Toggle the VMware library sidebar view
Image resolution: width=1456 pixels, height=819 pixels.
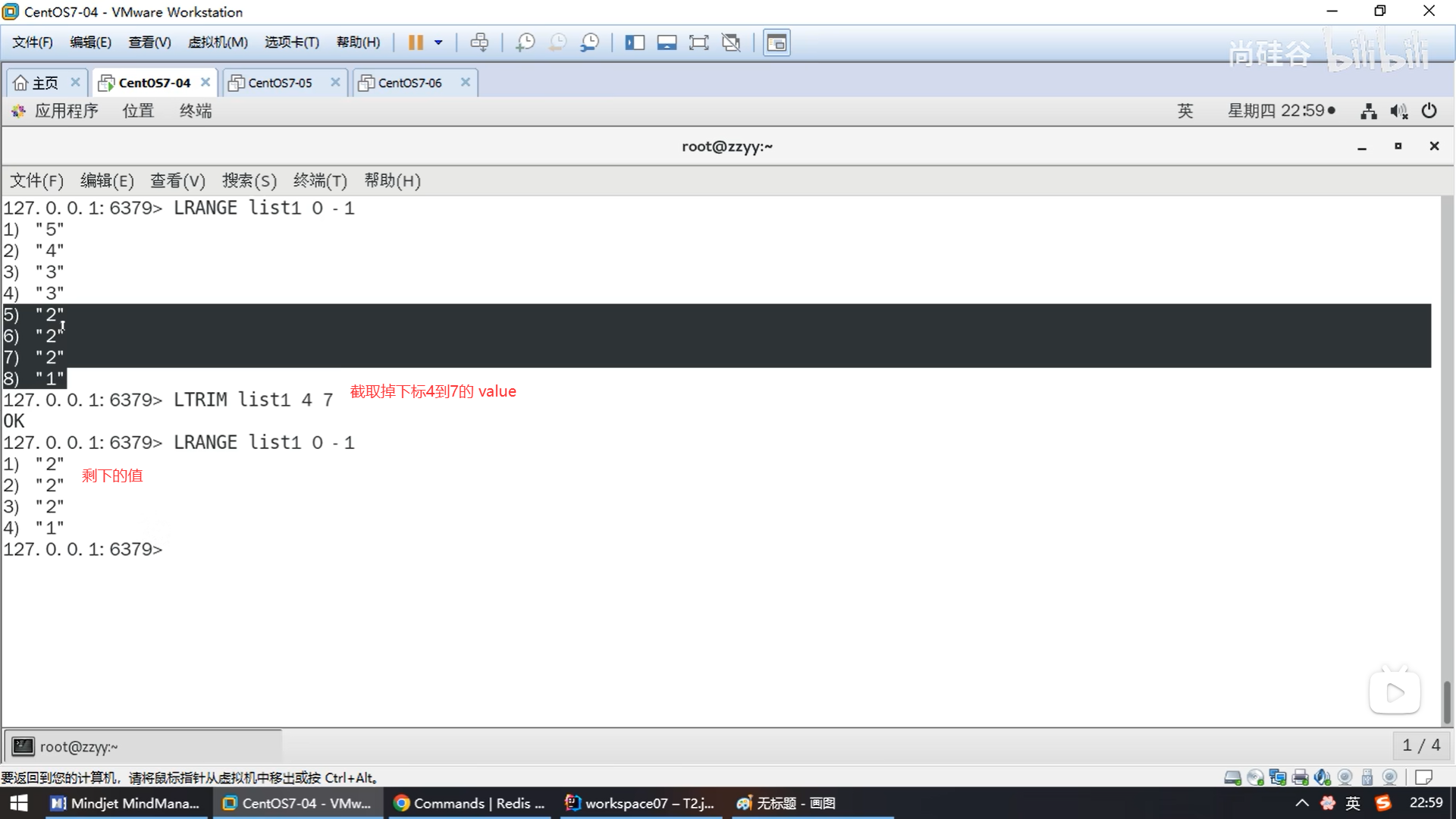tap(635, 42)
